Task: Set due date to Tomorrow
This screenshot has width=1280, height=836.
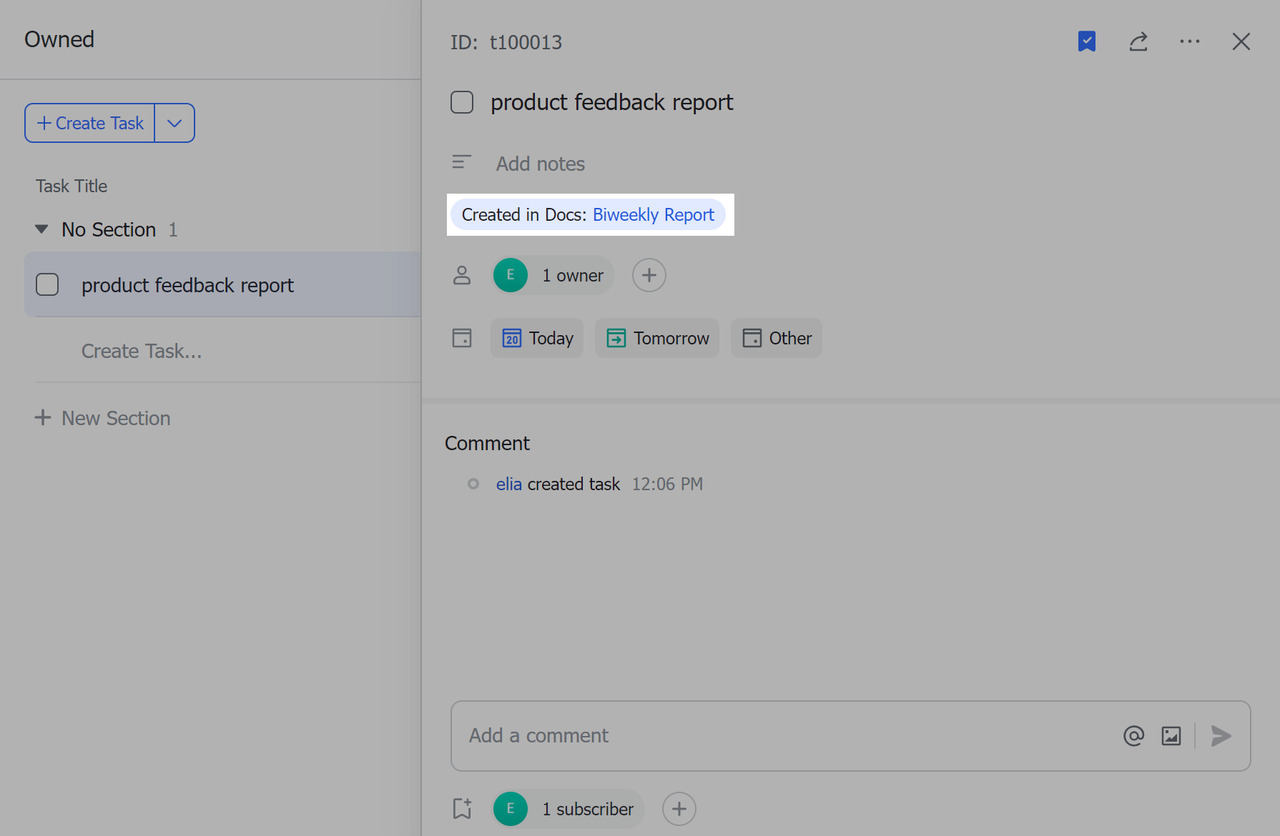Action: coord(657,338)
